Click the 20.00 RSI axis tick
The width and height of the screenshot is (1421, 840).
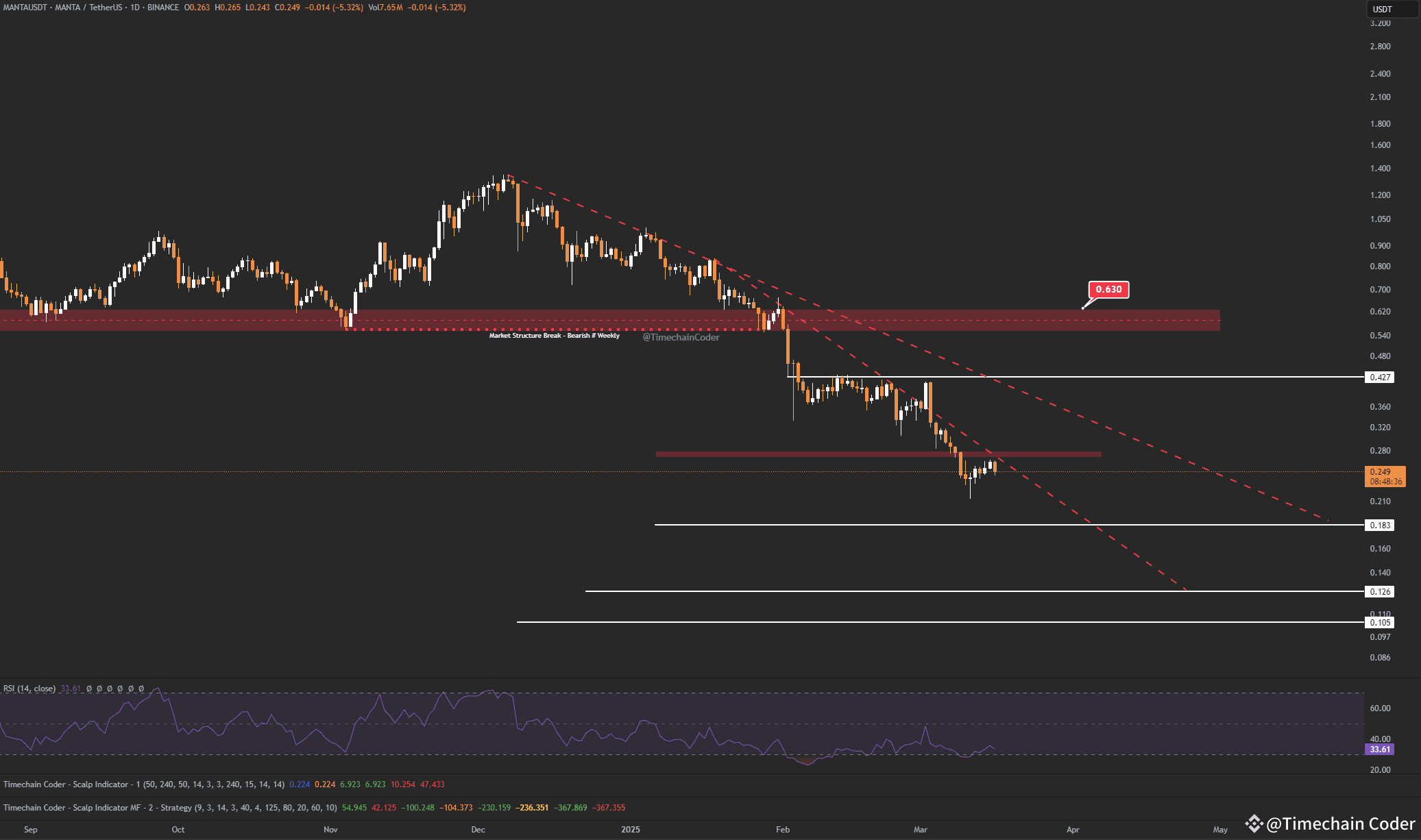(1380, 770)
